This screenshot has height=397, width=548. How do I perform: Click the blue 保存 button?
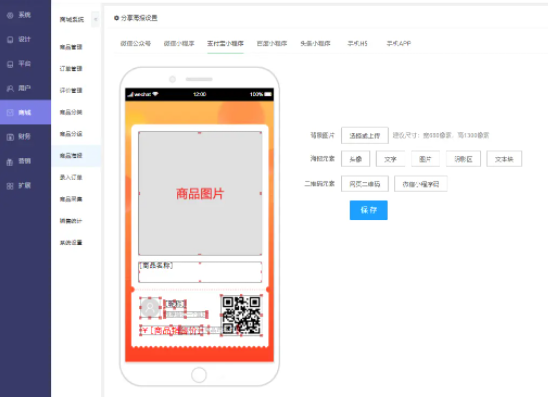click(x=369, y=210)
